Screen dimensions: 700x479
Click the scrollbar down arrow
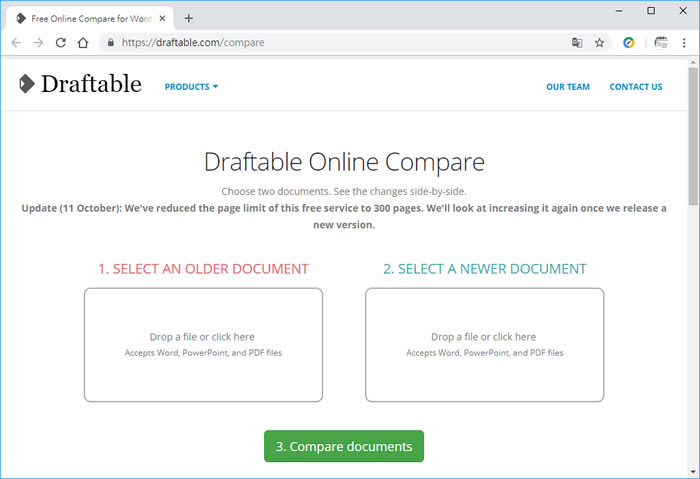click(x=693, y=472)
